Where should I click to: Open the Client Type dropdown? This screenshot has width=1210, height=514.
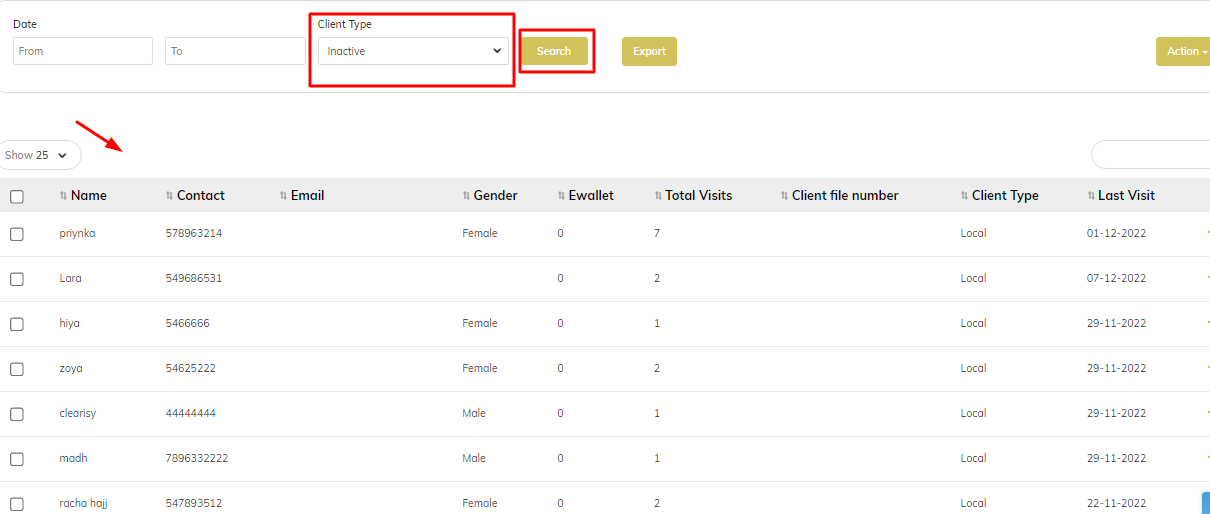(413, 51)
